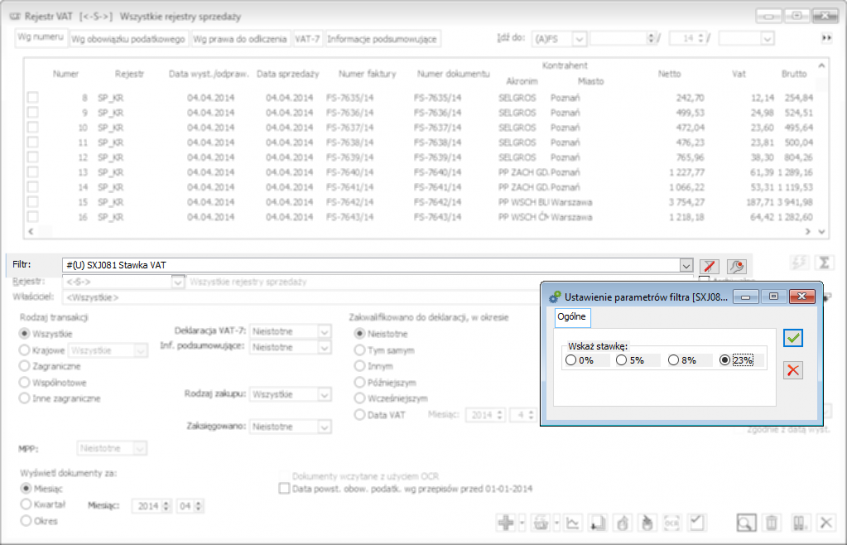The image size is (847, 545).
Task: Choose the Tym samym period option
Action: 360,350
